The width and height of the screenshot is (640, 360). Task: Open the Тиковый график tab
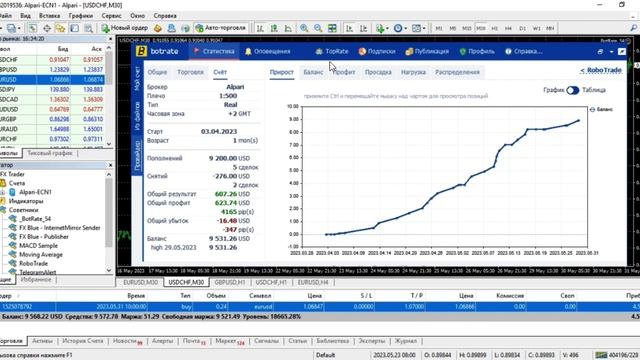click(x=50, y=153)
